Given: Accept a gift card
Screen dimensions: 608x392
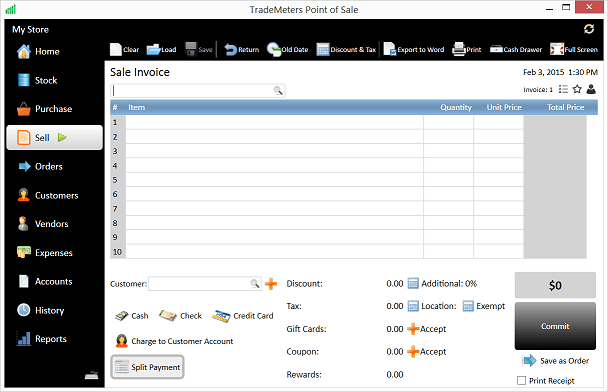Looking at the screenshot, I should (x=427, y=329).
